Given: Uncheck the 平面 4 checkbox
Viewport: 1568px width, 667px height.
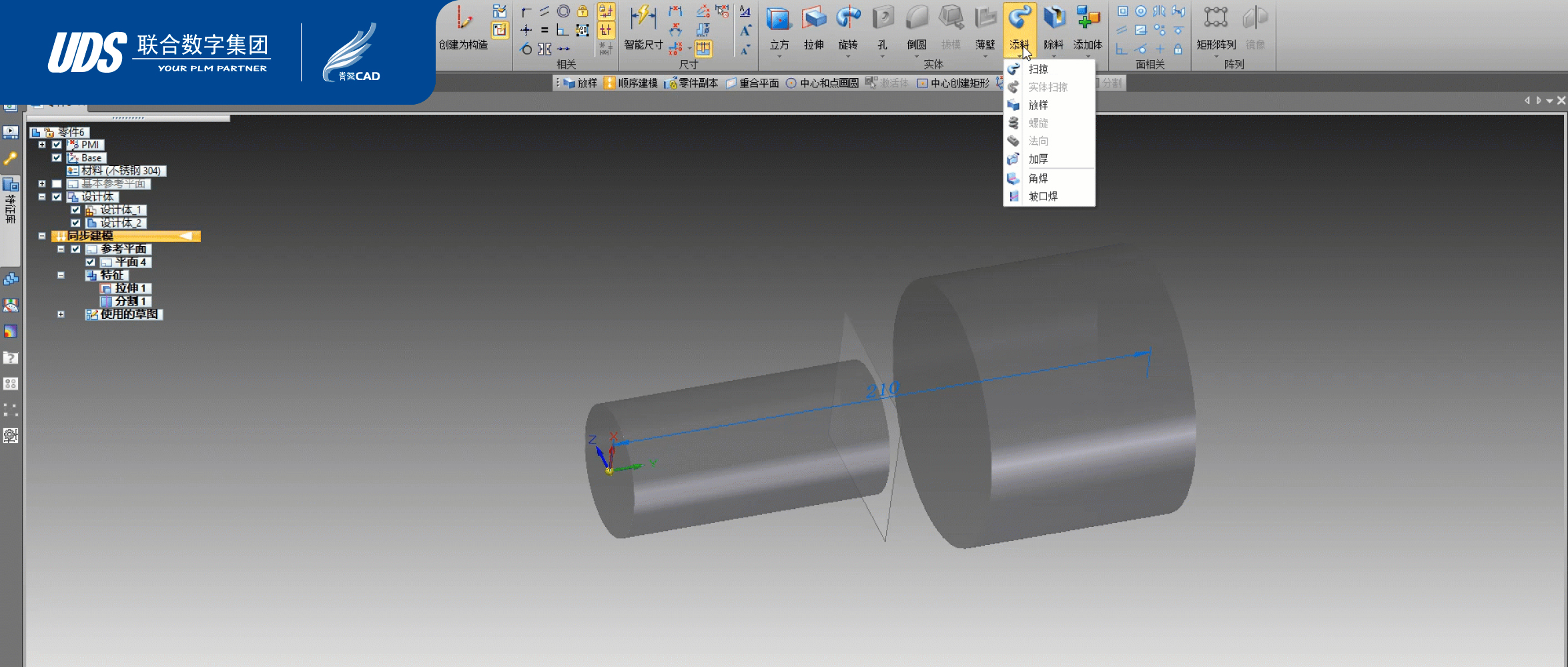Looking at the screenshot, I should point(90,262).
